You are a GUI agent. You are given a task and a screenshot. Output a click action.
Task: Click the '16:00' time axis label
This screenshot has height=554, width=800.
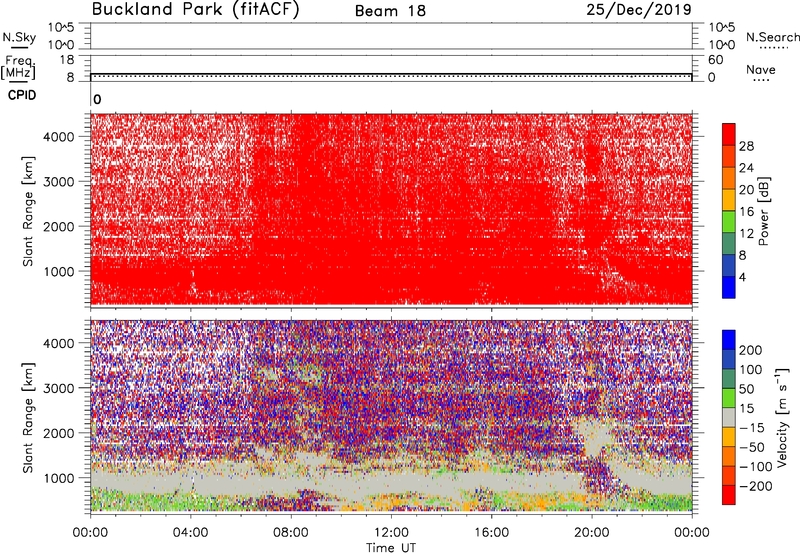(x=491, y=533)
